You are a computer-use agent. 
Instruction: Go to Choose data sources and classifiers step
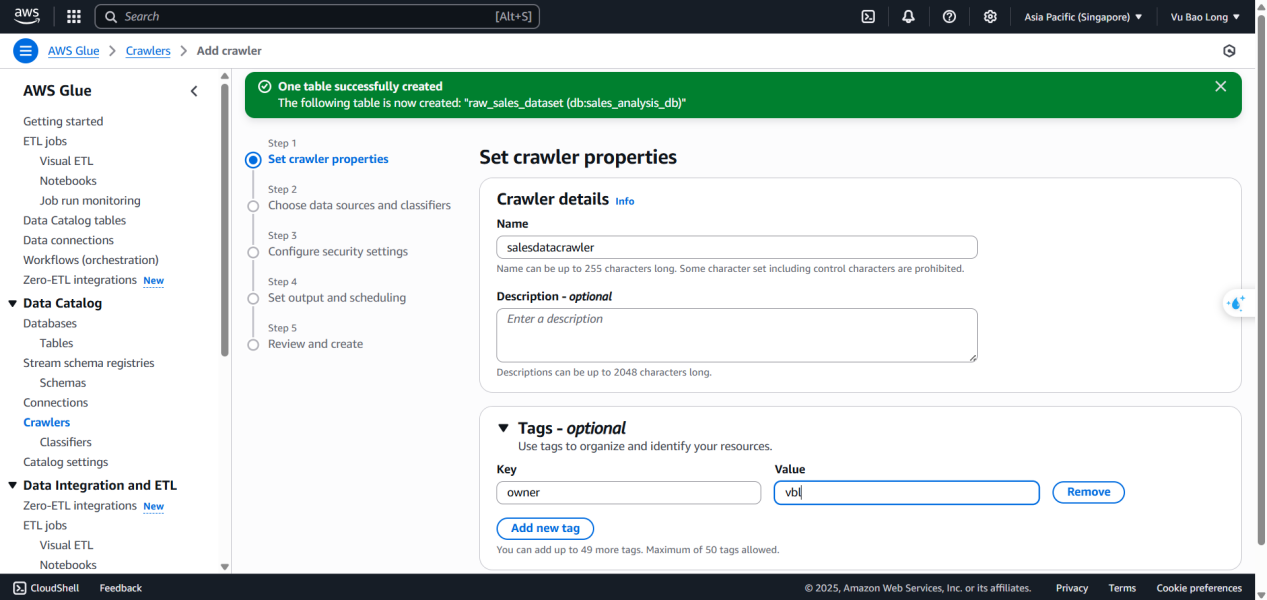coord(359,205)
